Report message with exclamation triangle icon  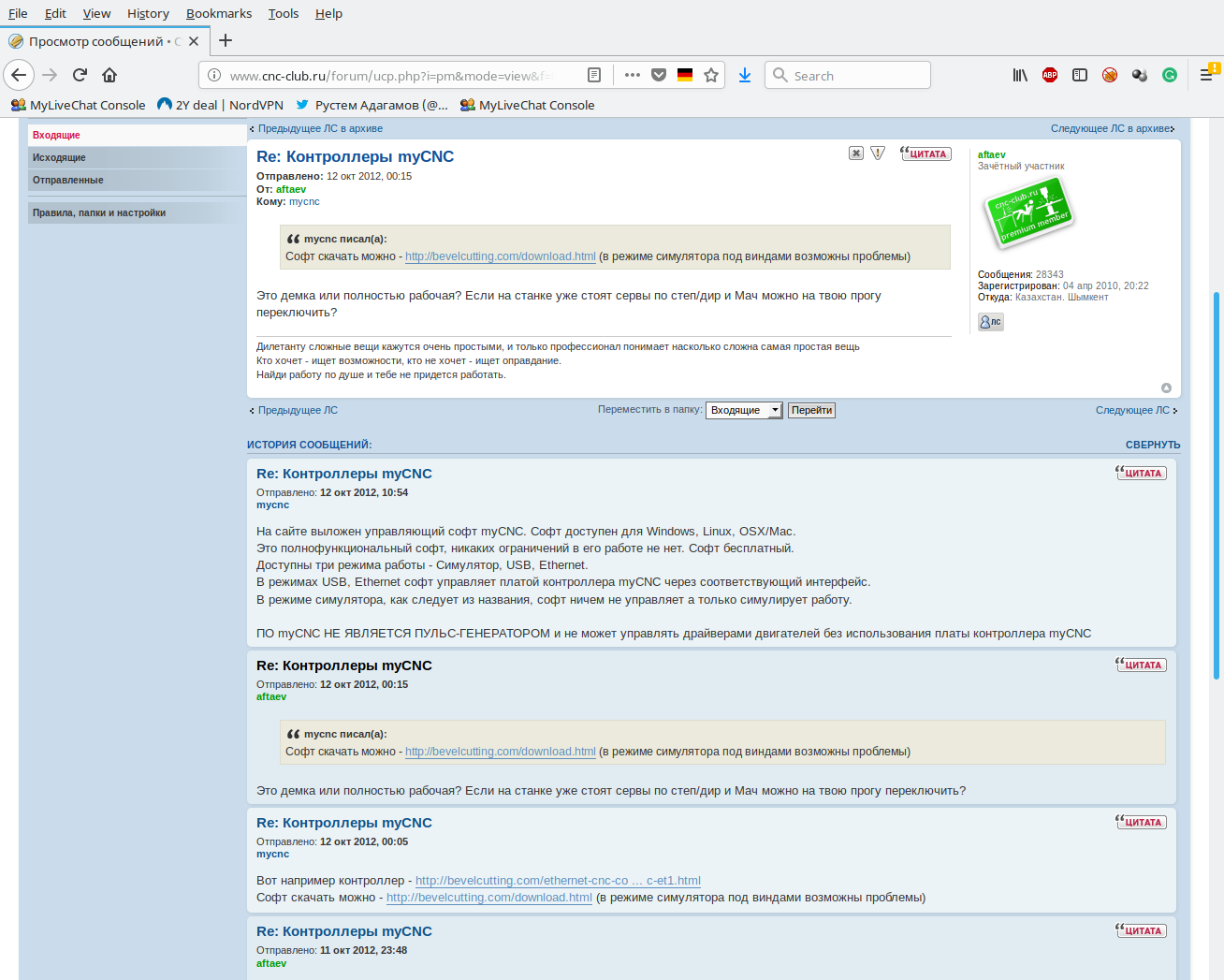(878, 154)
